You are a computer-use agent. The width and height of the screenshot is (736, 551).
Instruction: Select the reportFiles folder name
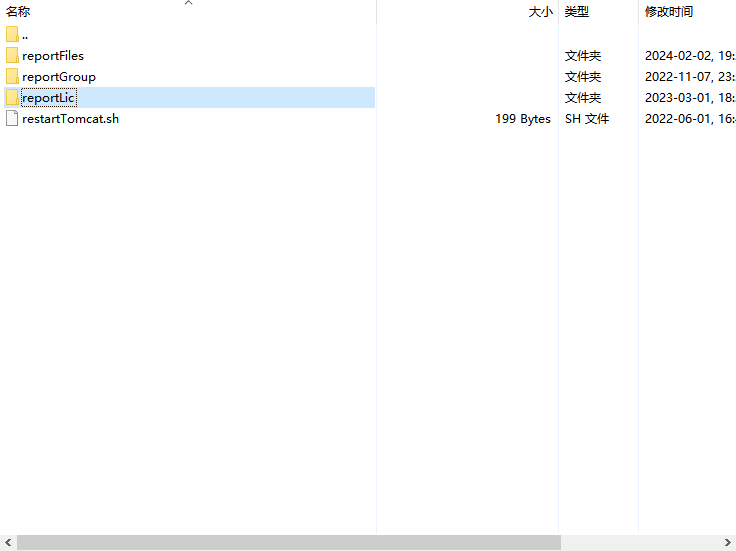pyautogui.click(x=53, y=56)
